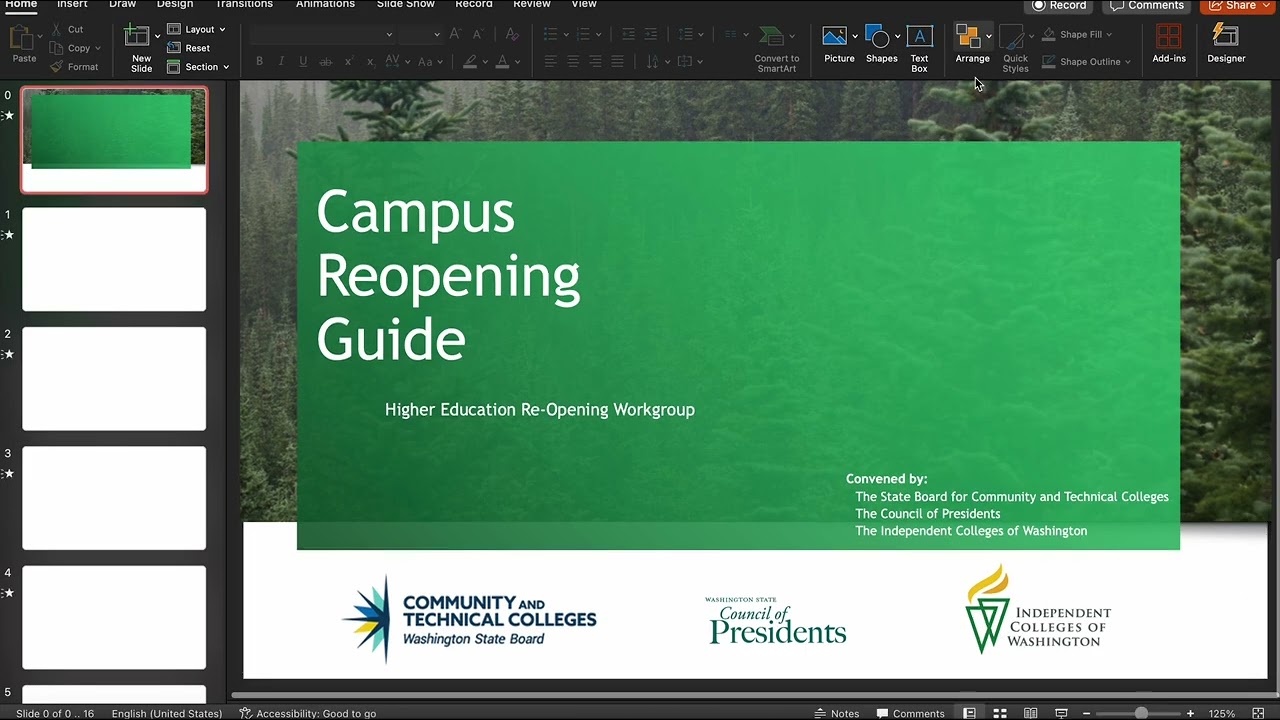Toggle italic formatting
Screen dimensions: 1280x720
pyautogui.click(x=281, y=62)
